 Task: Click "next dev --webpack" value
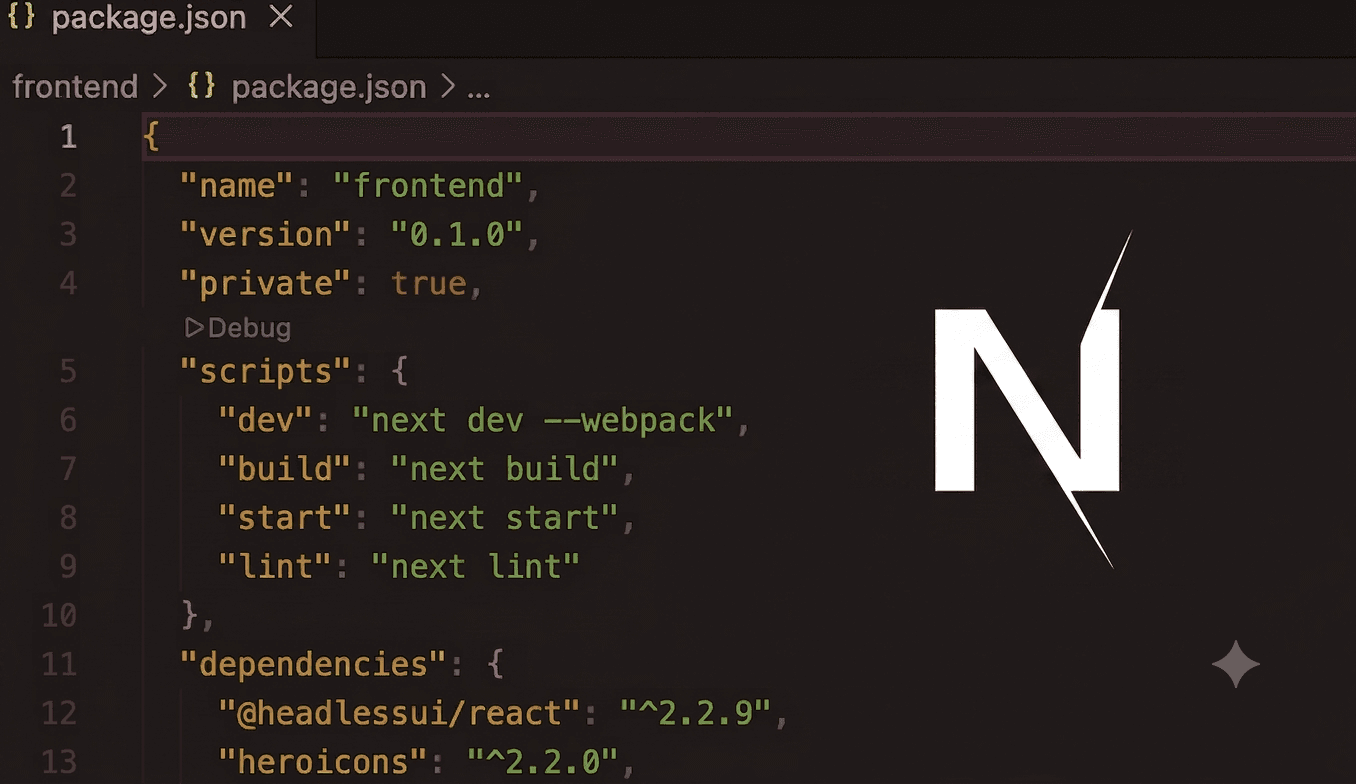tap(544, 420)
